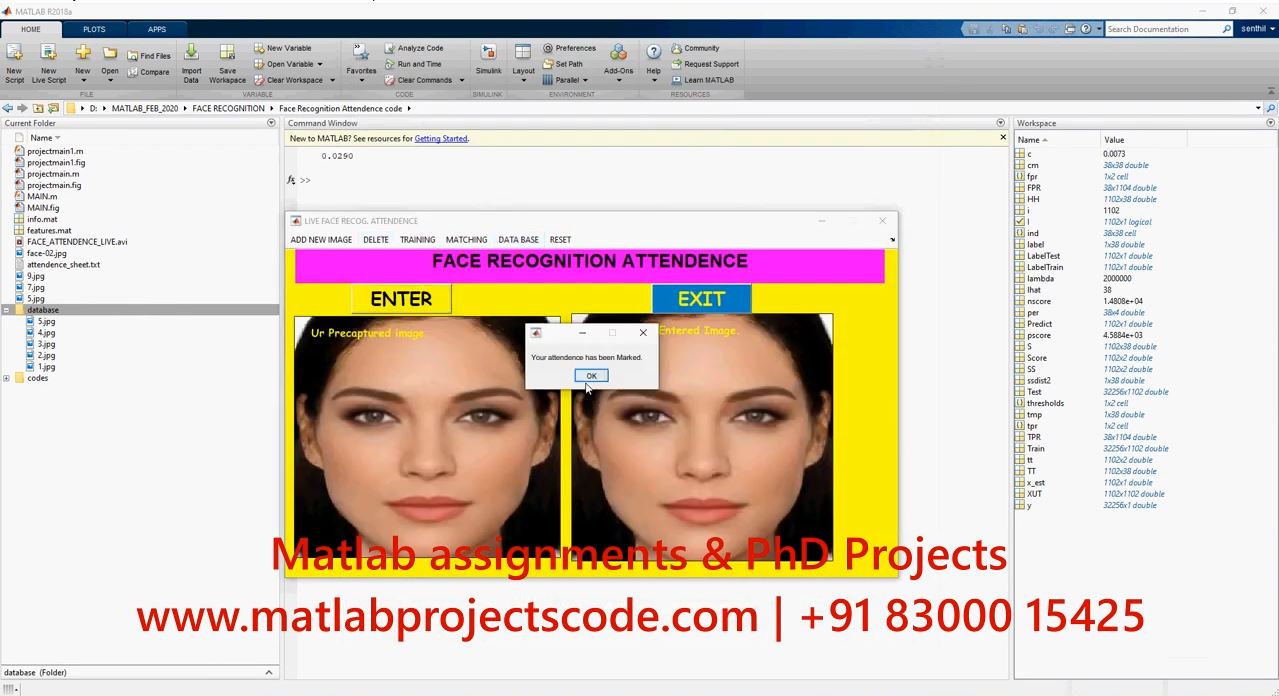Open the Add-Ons dropdown
Viewport: 1279px width, 696px height.
click(x=618, y=75)
